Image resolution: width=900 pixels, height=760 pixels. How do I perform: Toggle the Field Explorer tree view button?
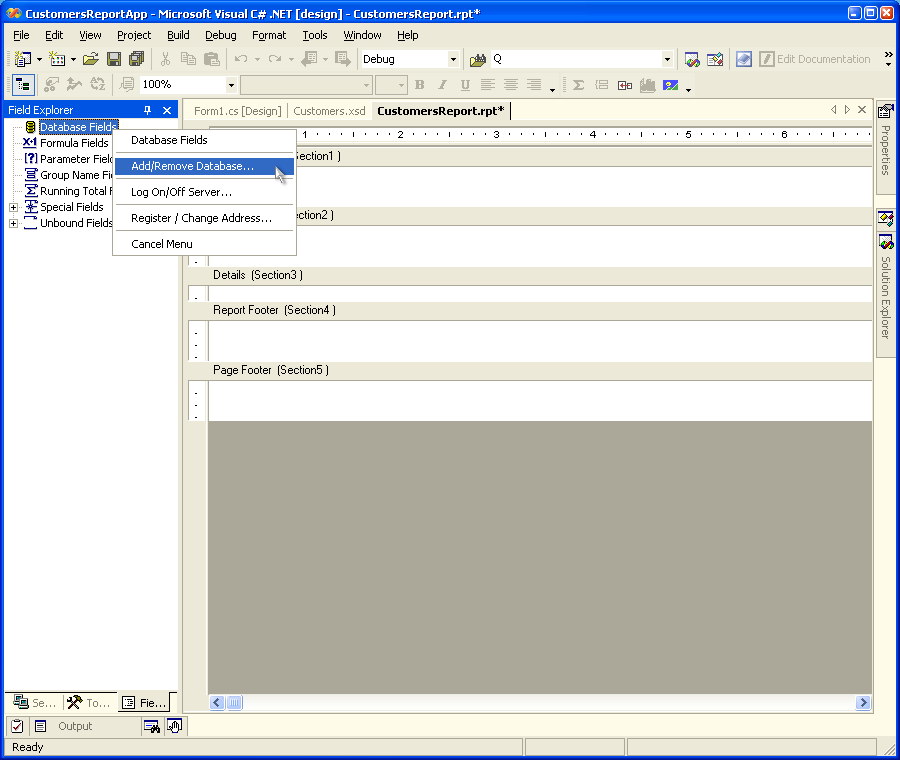(22, 85)
